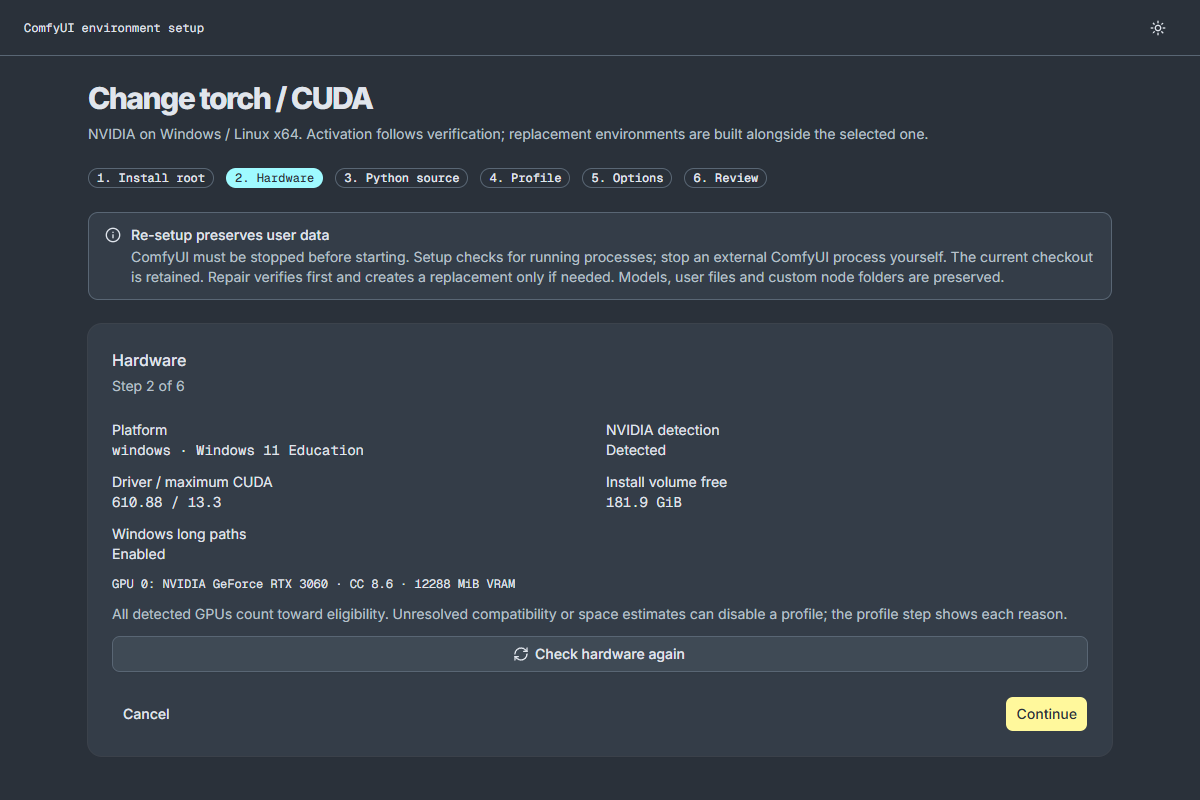The height and width of the screenshot is (800, 1200).
Task: Go to the 4. Profile step
Action: (525, 178)
